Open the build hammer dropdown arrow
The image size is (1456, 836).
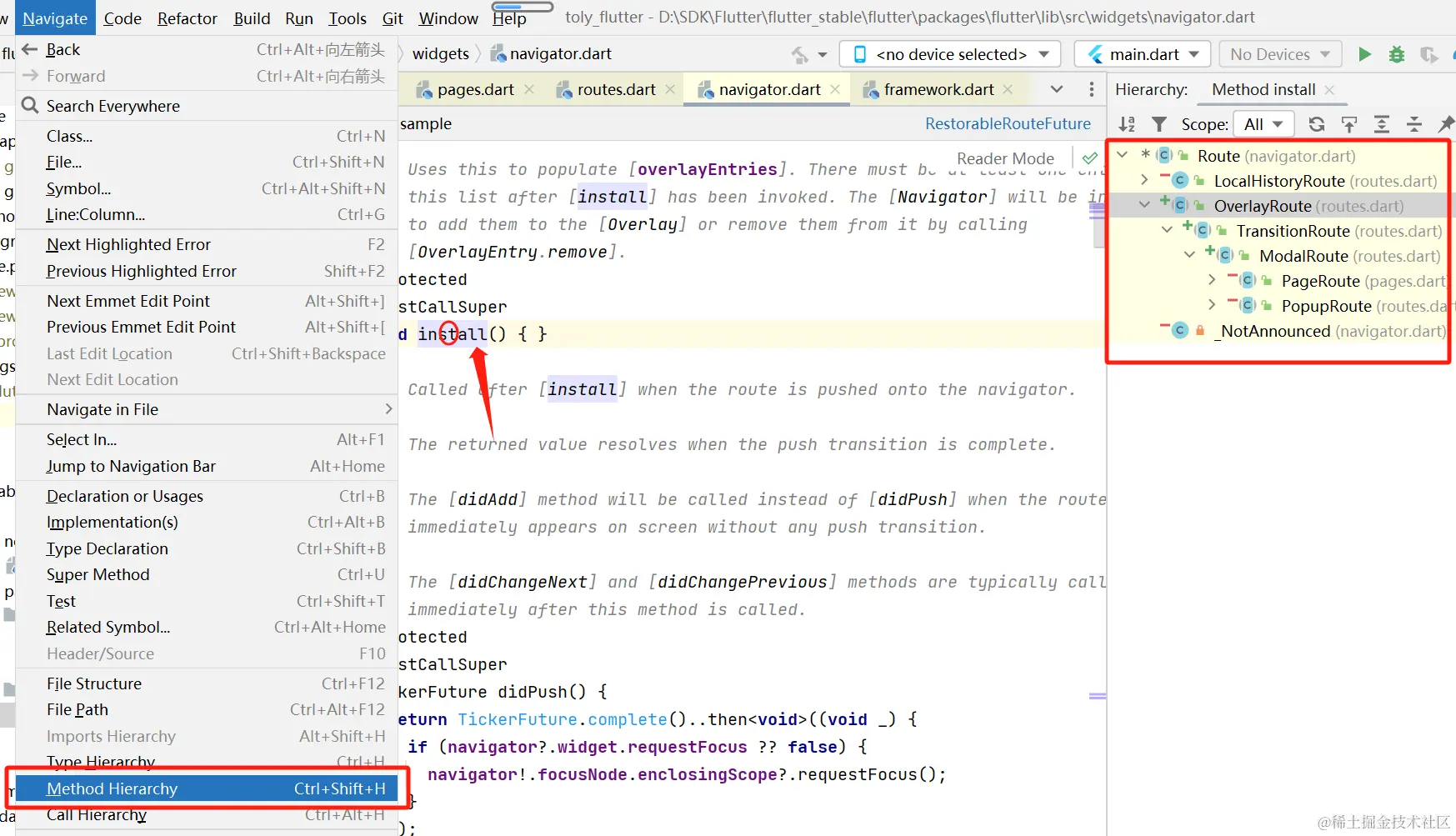[x=823, y=55]
